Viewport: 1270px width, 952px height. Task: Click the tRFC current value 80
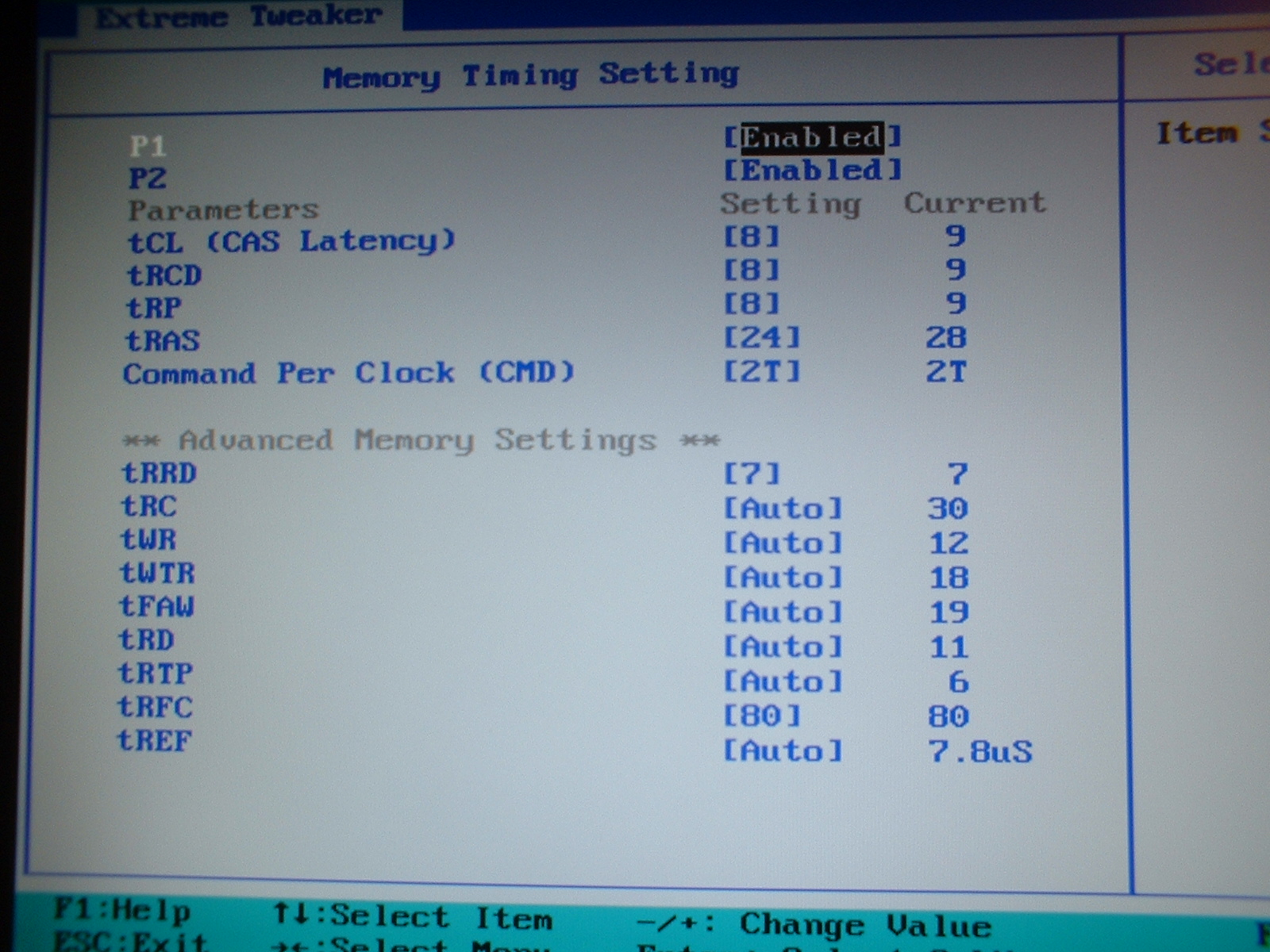point(949,716)
